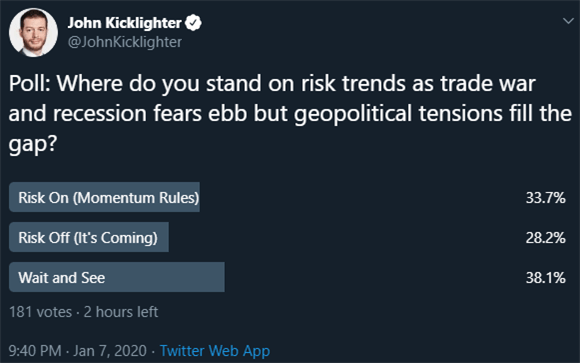Screen dimensions: 580x363
Task: Click the @JohnKicklighter handle
Action: pyautogui.click(x=125, y=42)
